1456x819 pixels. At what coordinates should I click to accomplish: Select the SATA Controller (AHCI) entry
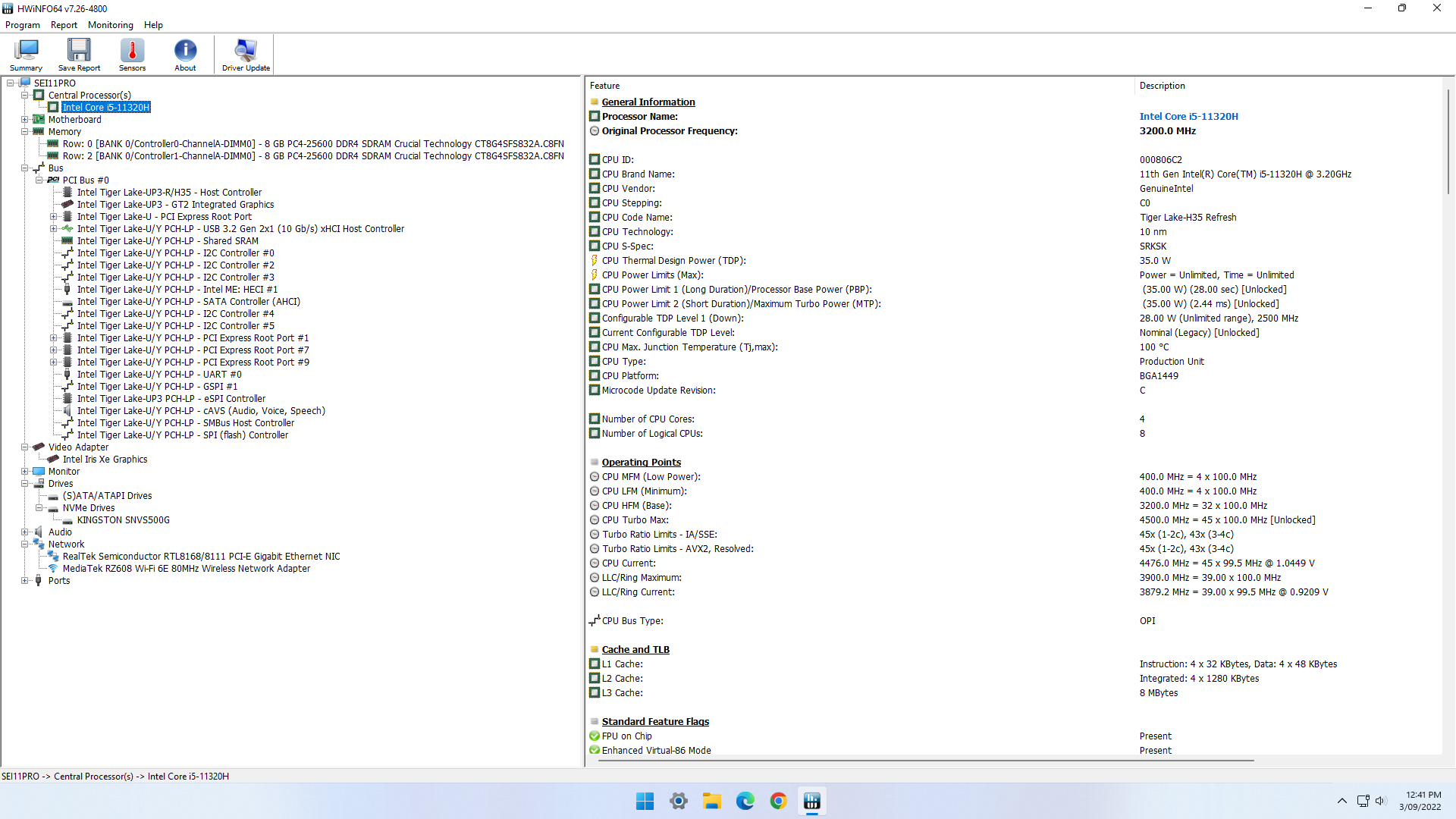188,301
